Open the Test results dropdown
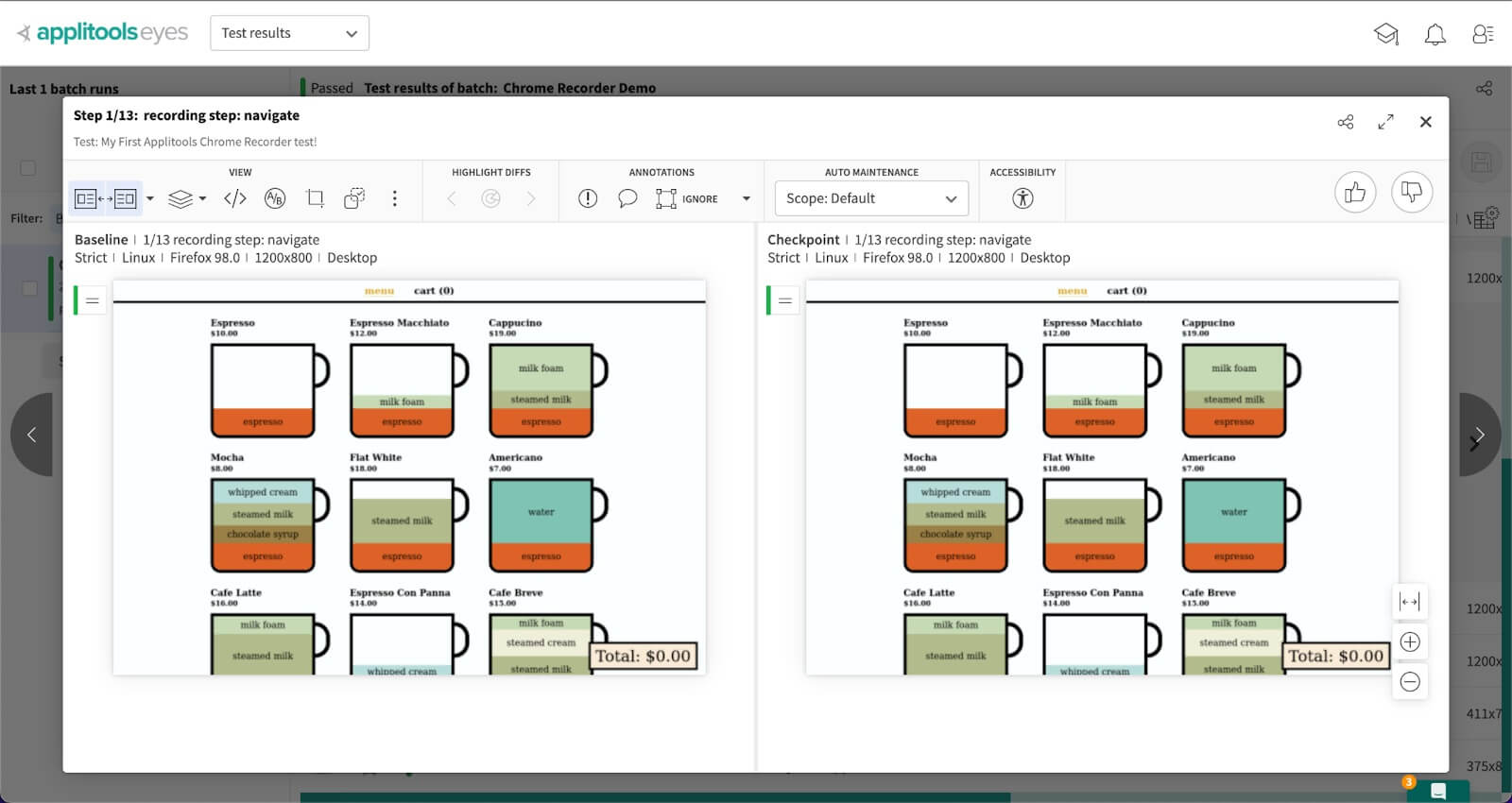 [289, 33]
